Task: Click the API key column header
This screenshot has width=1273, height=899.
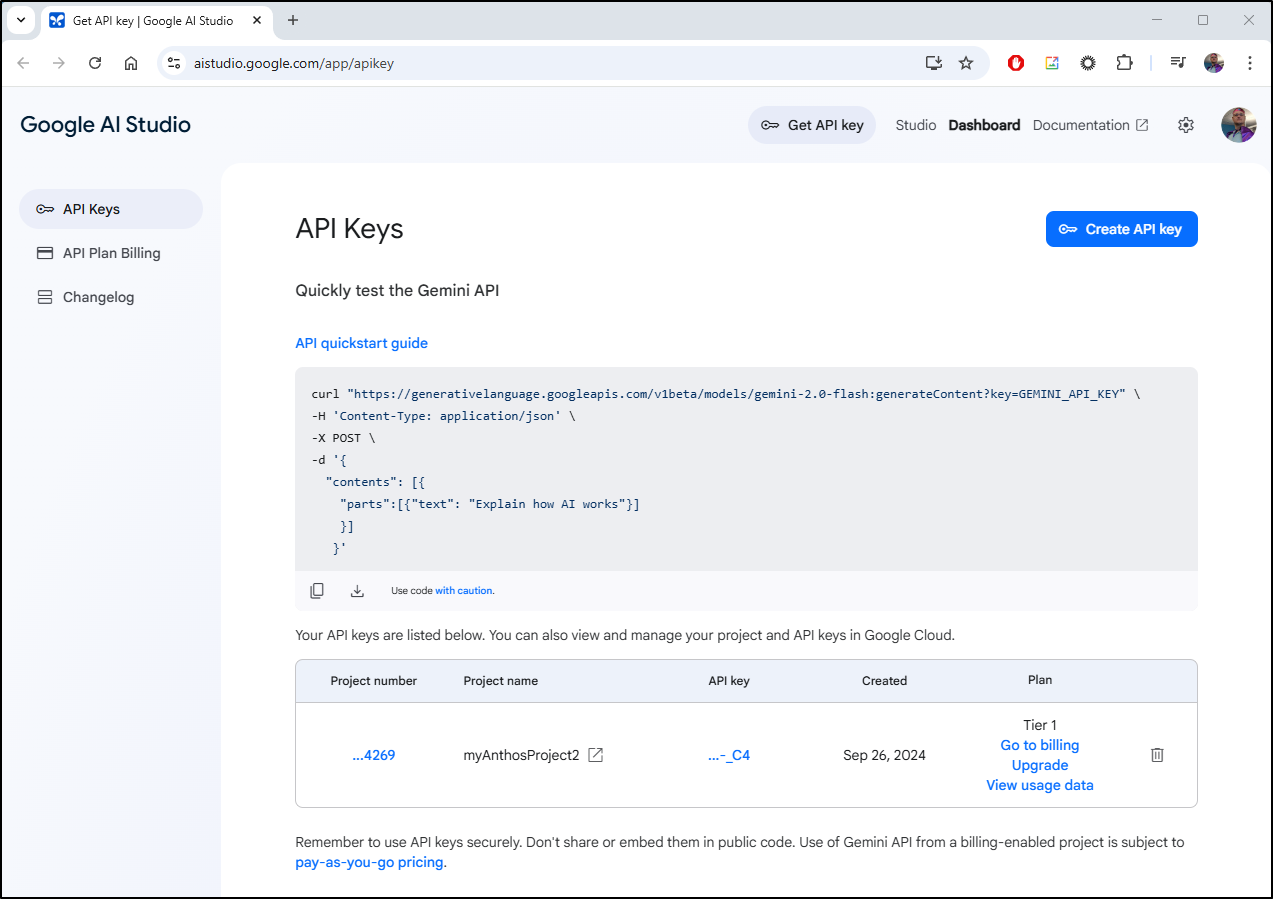Action: pos(729,681)
